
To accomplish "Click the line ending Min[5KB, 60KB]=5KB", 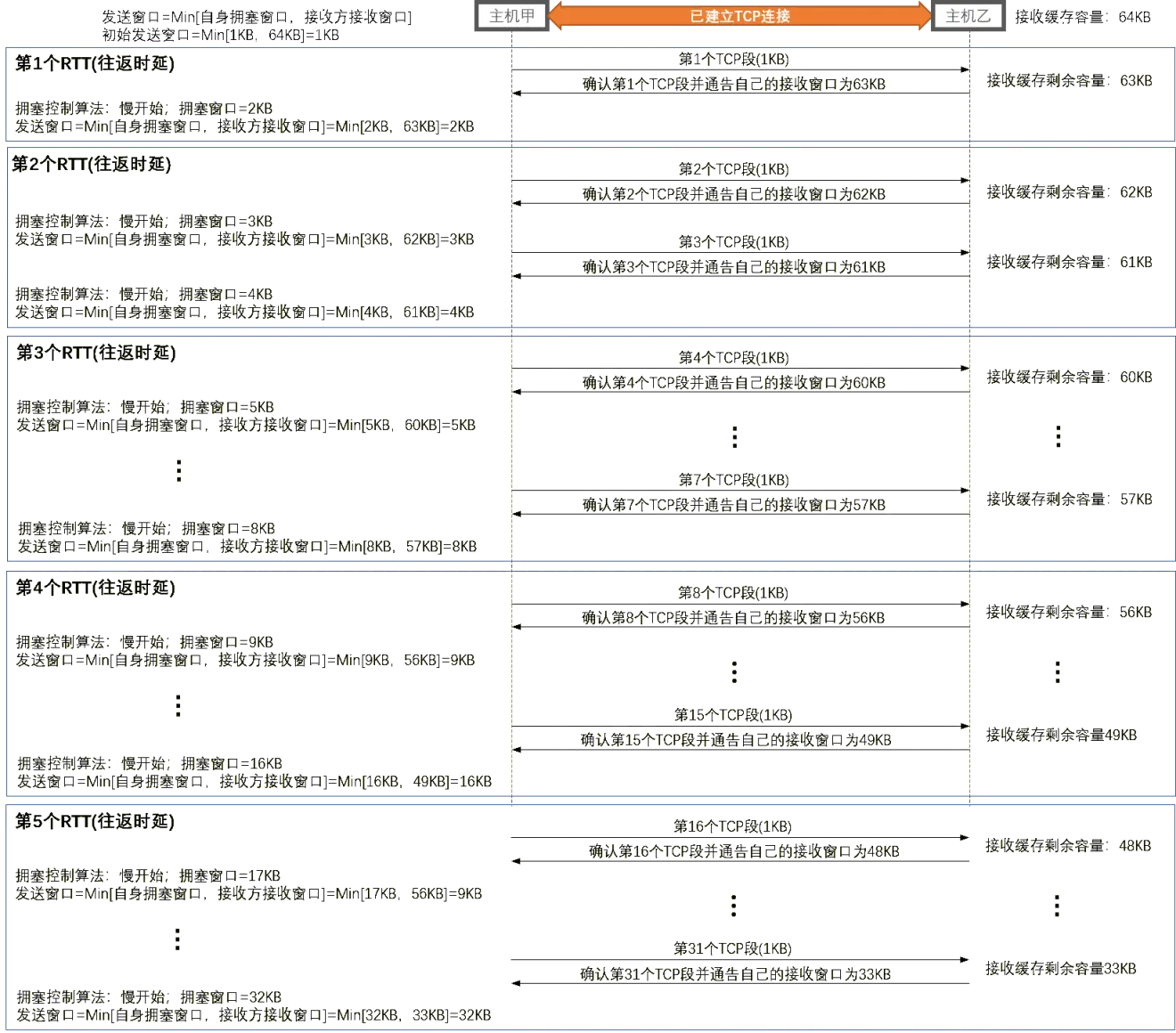I will (246, 426).
